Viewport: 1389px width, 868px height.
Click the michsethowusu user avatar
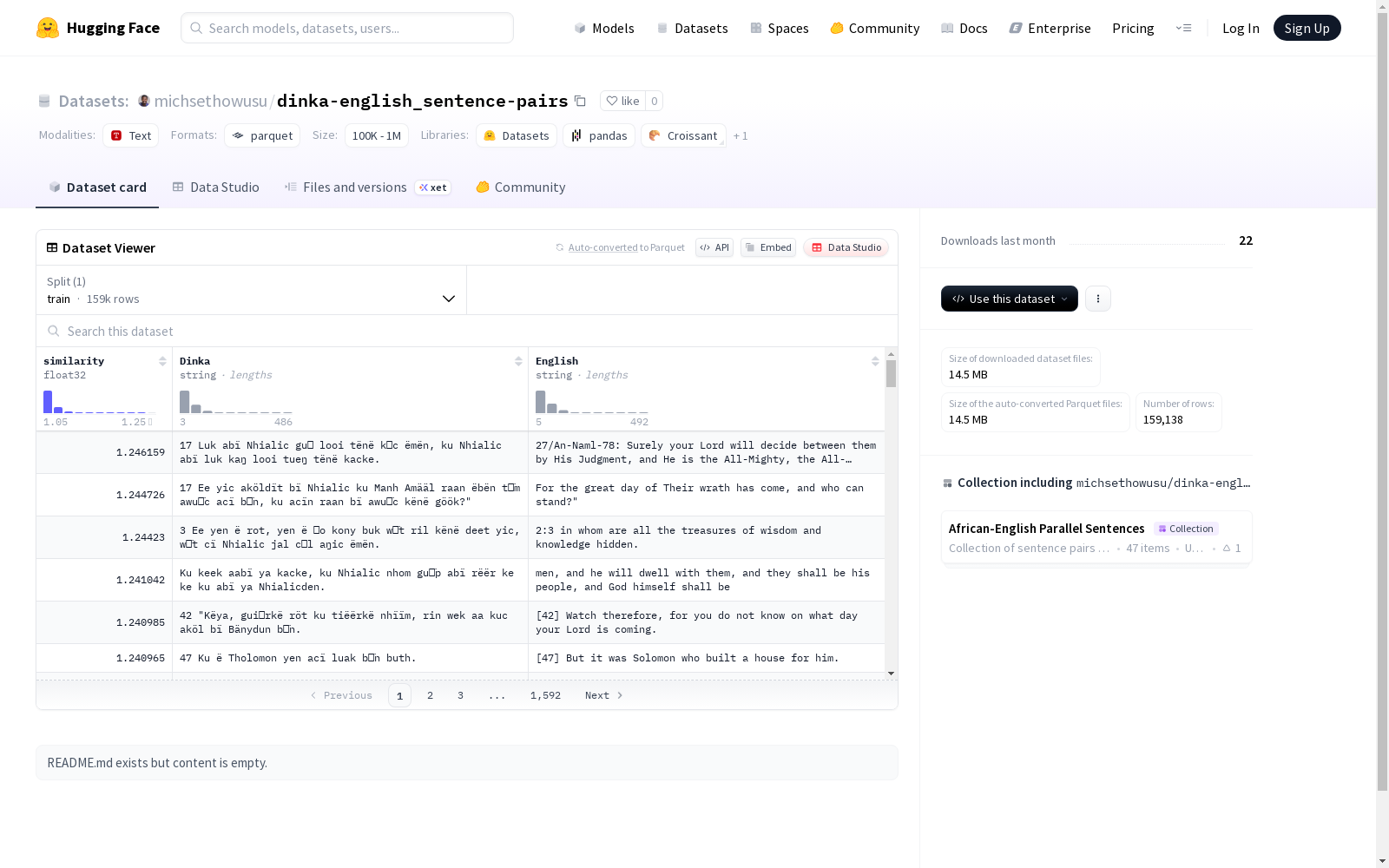coord(144,101)
